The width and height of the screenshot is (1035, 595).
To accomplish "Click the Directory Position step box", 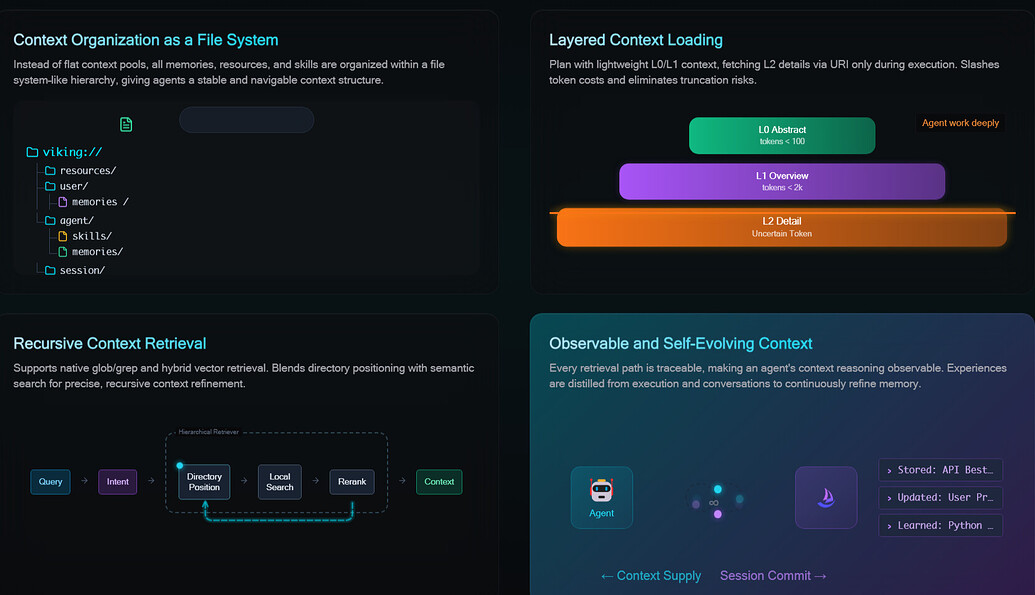I will pos(204,481).
